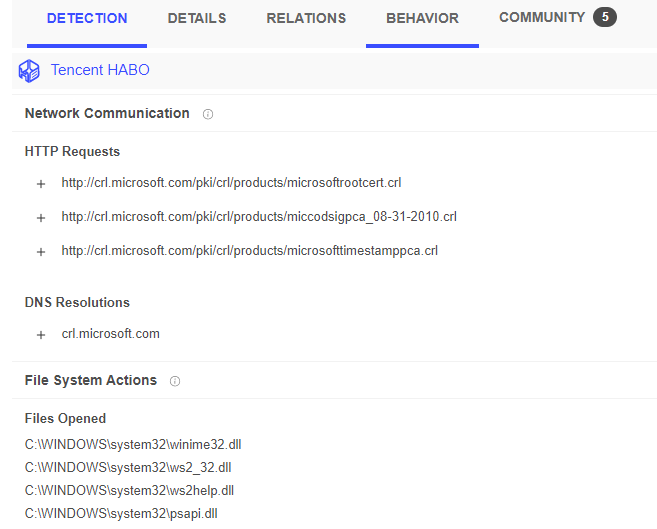Click the File System Actions heading
Image resolution: width=657 pixels, height=529 pixels.
(x=91, y=380)
